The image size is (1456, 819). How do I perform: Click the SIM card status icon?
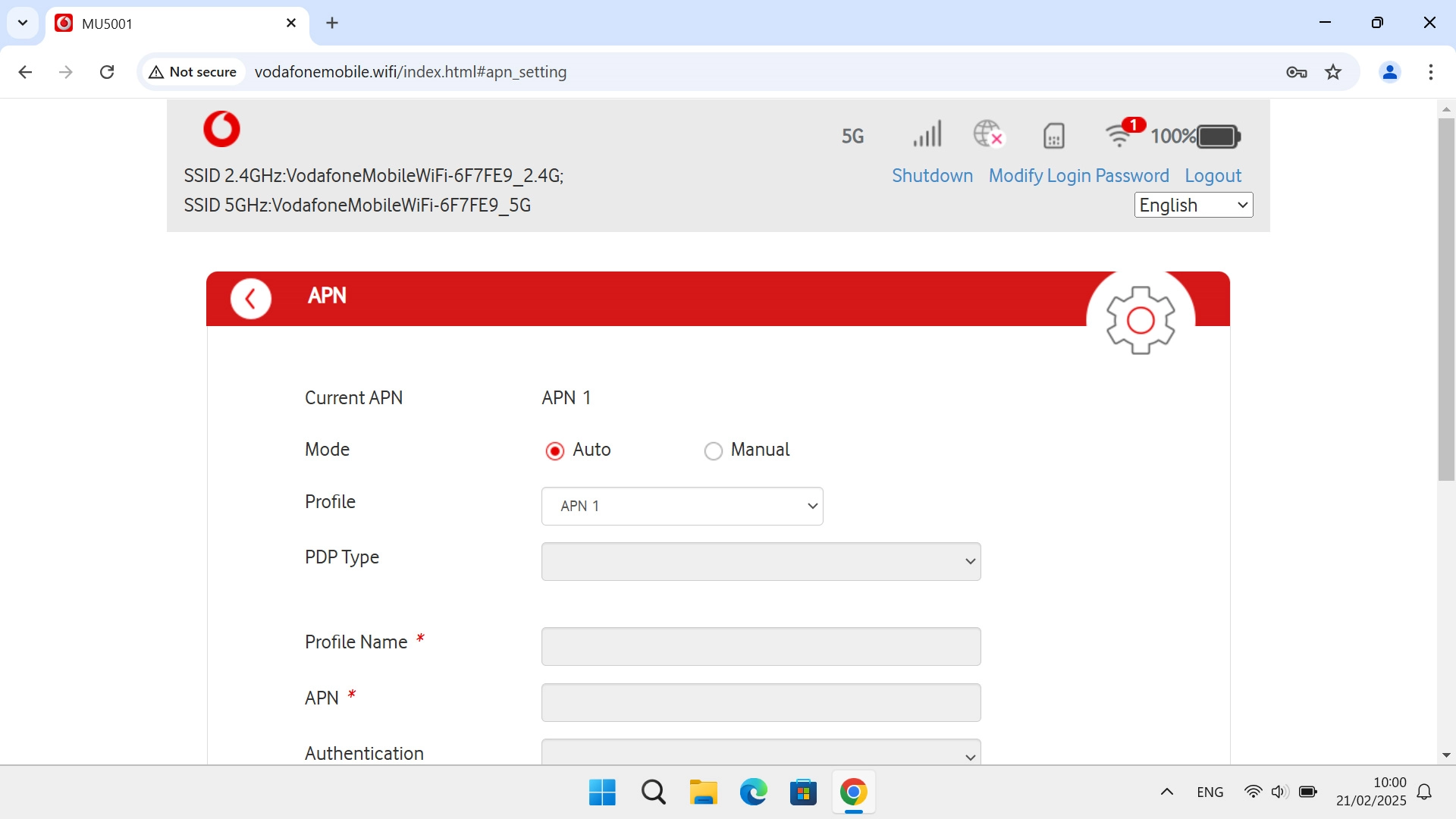[1053, 136]
